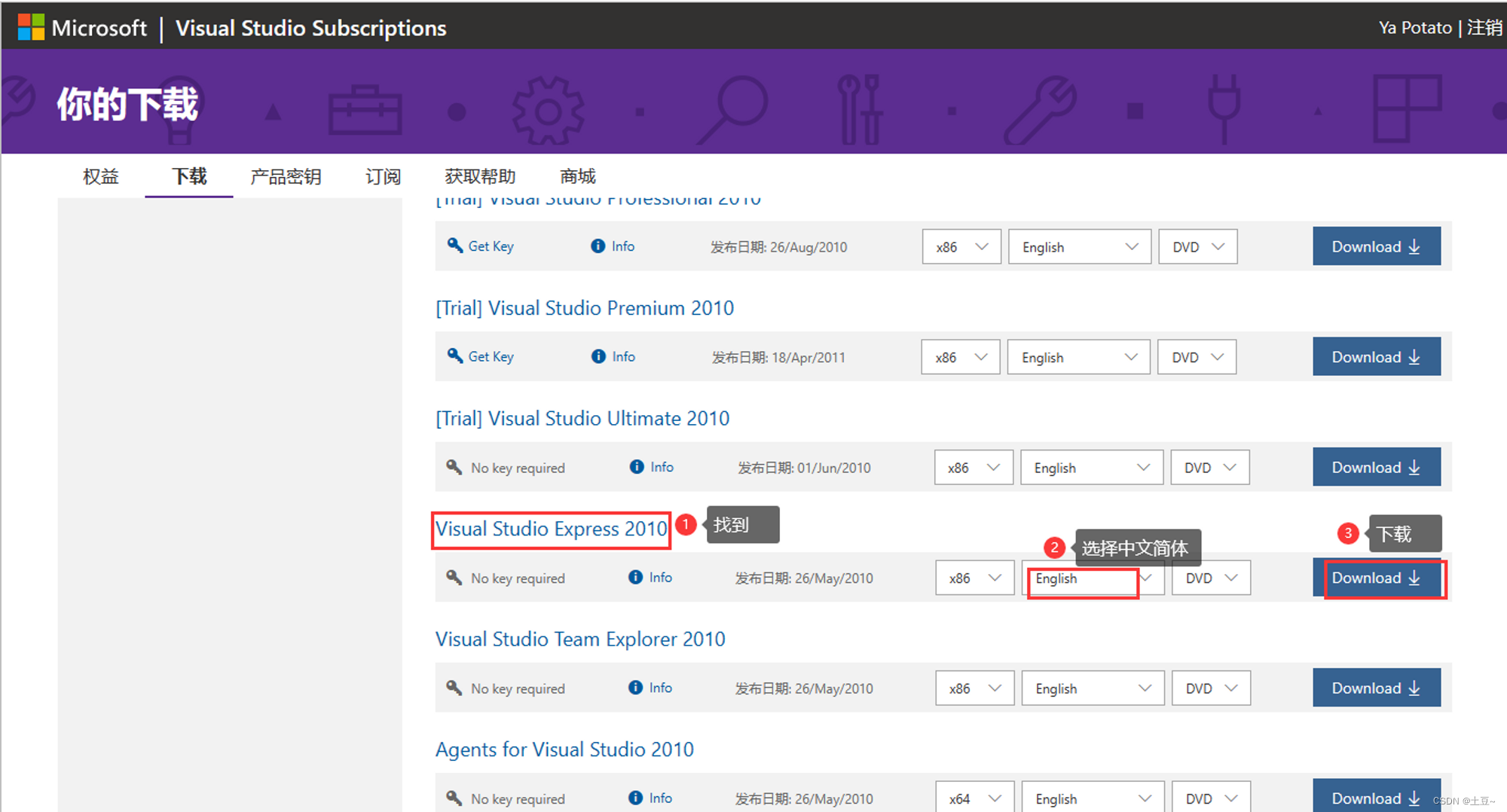Viewport: 1507px width, 812px height.
Task: Select the 下载 tab
Action: pos(189,176)
